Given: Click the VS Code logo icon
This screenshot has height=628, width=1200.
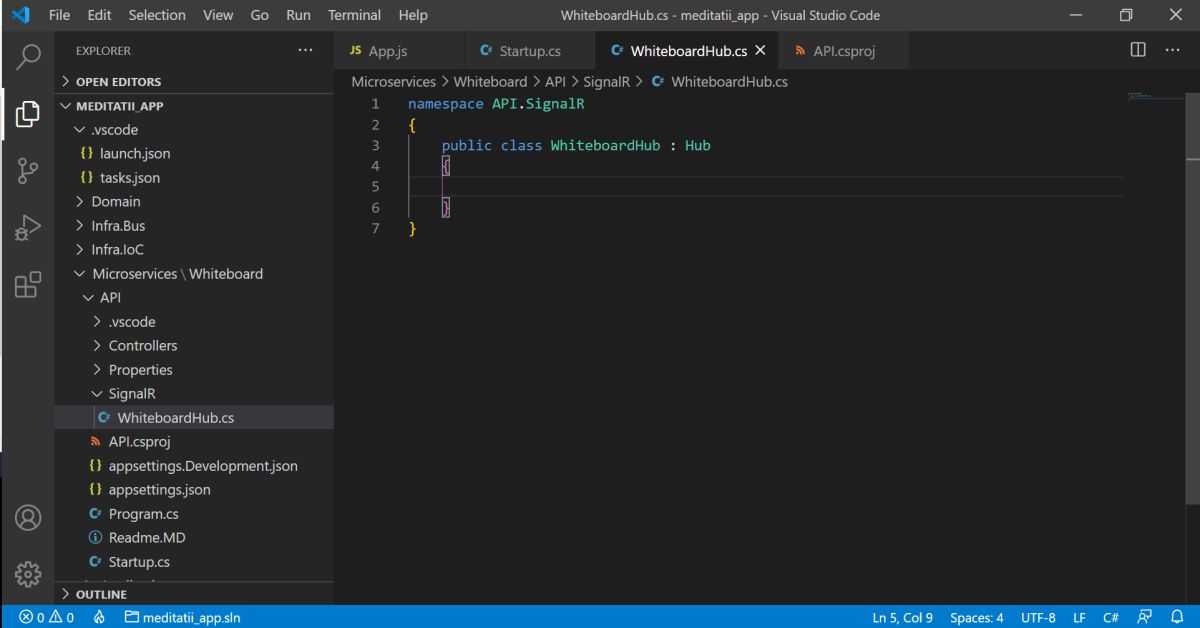Looking at the screenshot, I should coord(21,15).
